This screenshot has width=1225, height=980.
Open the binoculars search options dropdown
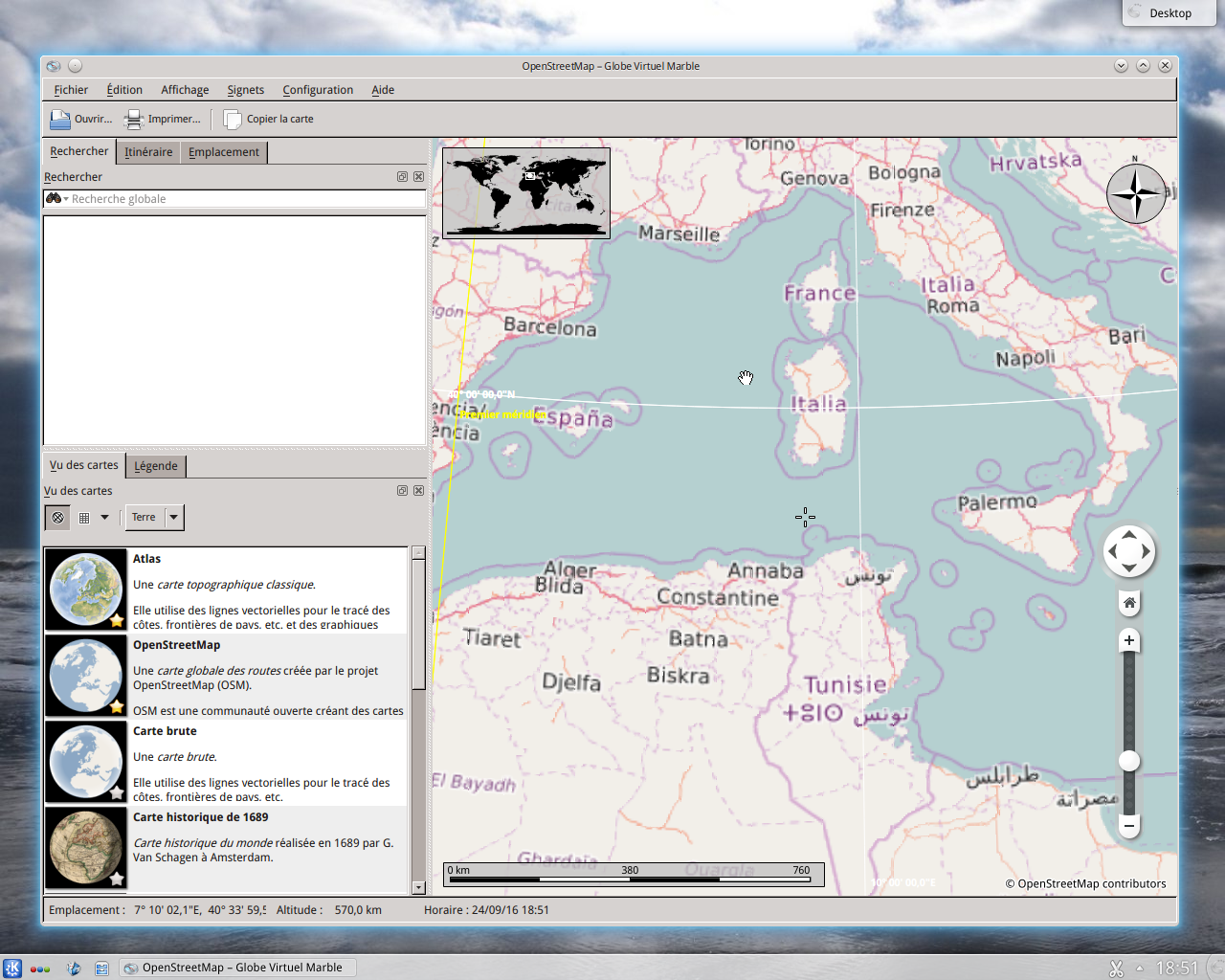coord(56,199)
